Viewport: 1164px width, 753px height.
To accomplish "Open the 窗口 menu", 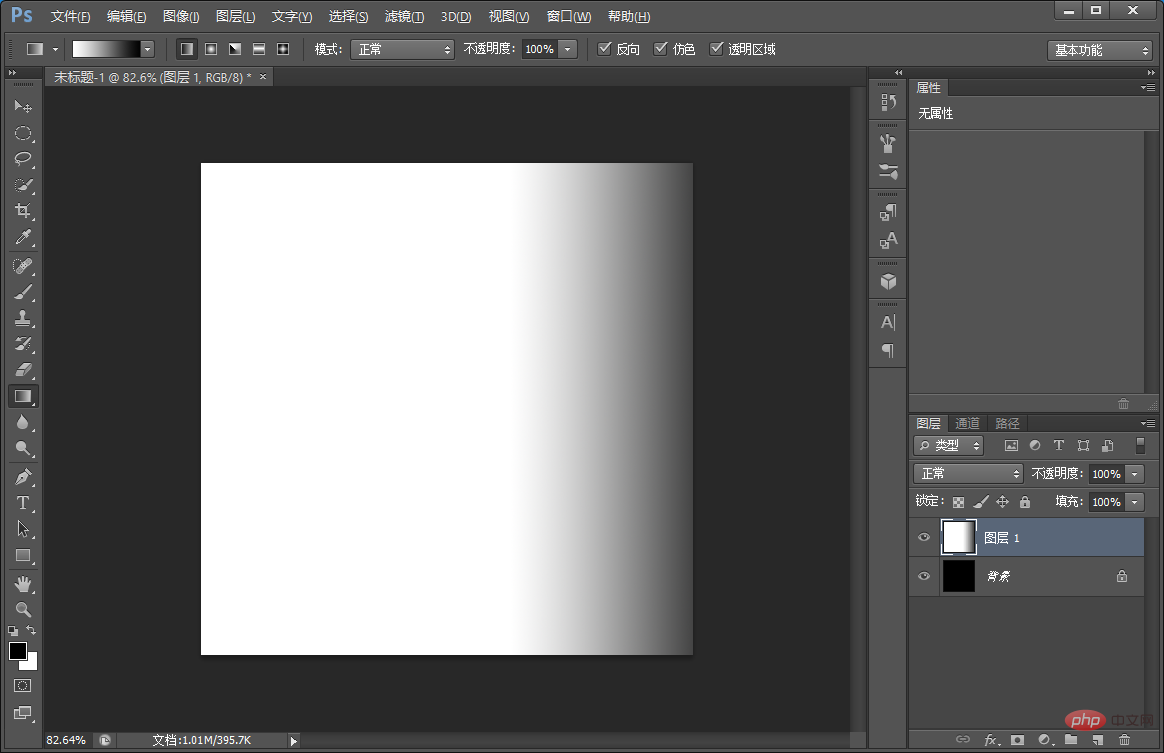I will click(x=569, y=16).
